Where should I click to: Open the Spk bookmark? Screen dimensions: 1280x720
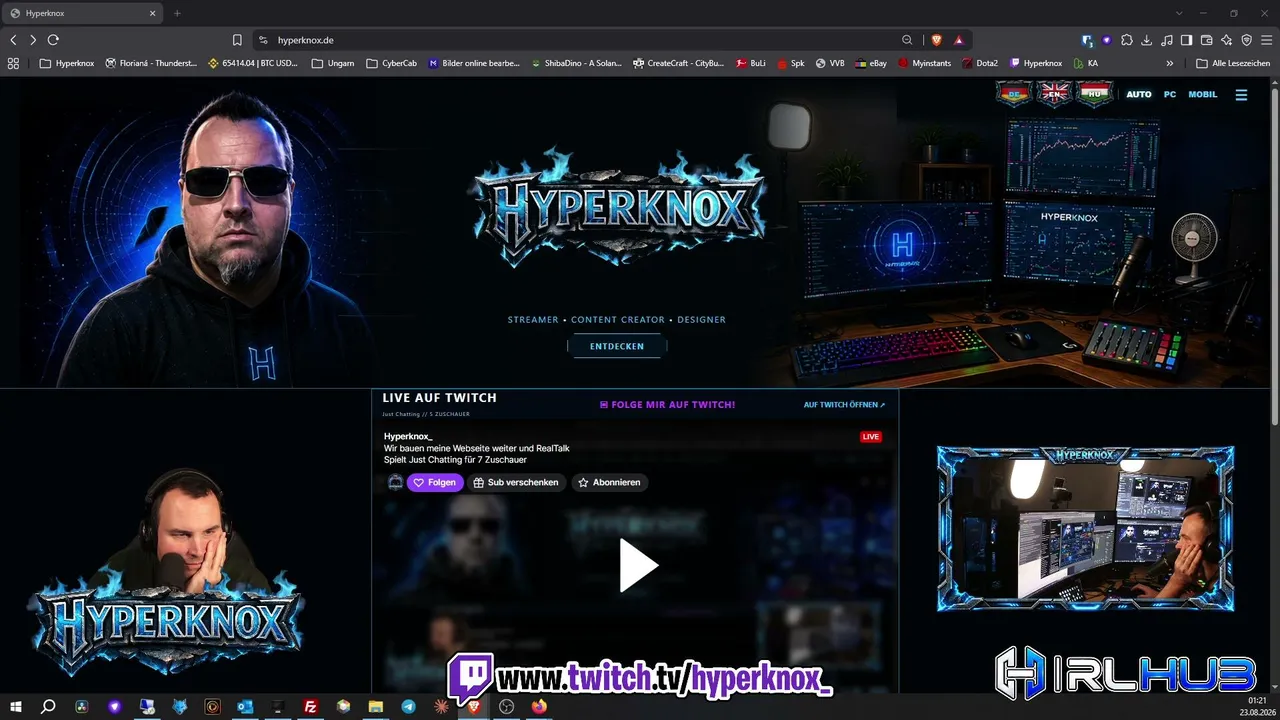[790, 63]
